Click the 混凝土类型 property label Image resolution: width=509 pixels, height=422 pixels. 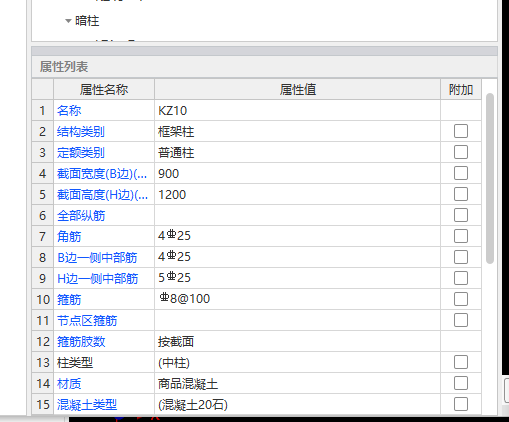pyautogui.click(x=87, y=404)
